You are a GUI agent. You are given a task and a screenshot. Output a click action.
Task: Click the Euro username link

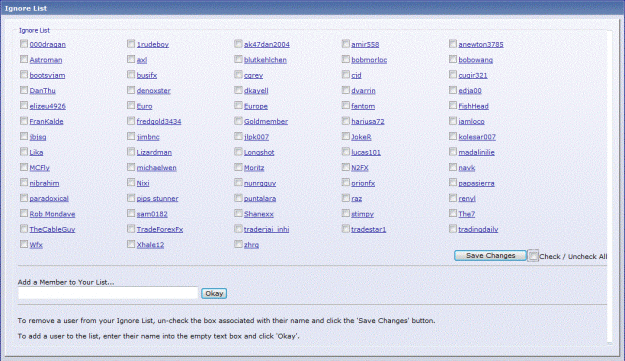[144, 106]
